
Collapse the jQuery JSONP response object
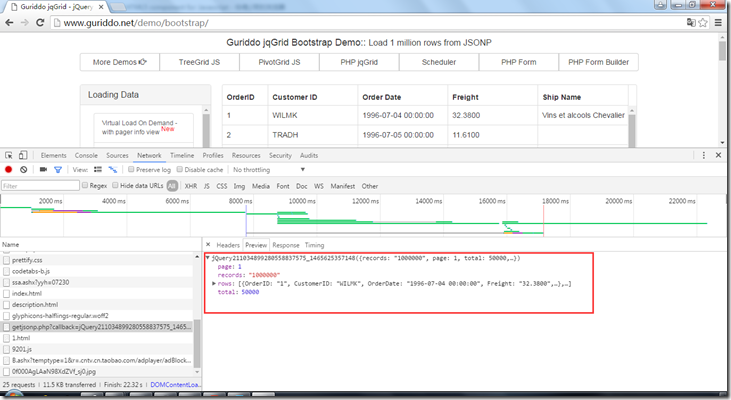[207, 257]
